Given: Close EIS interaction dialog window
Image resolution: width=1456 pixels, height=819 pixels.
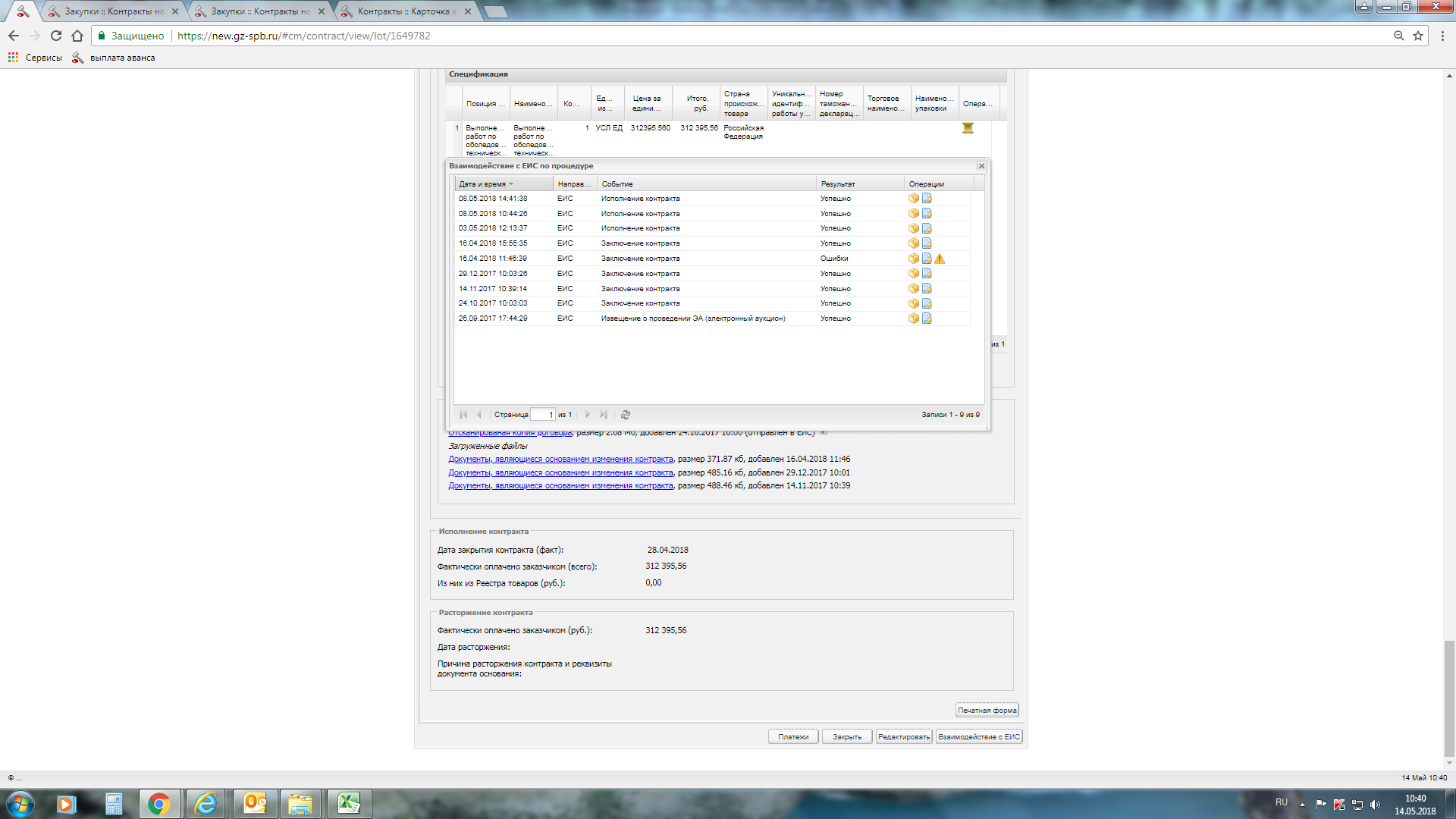Looking at the screenshot, I should point(981,166).
